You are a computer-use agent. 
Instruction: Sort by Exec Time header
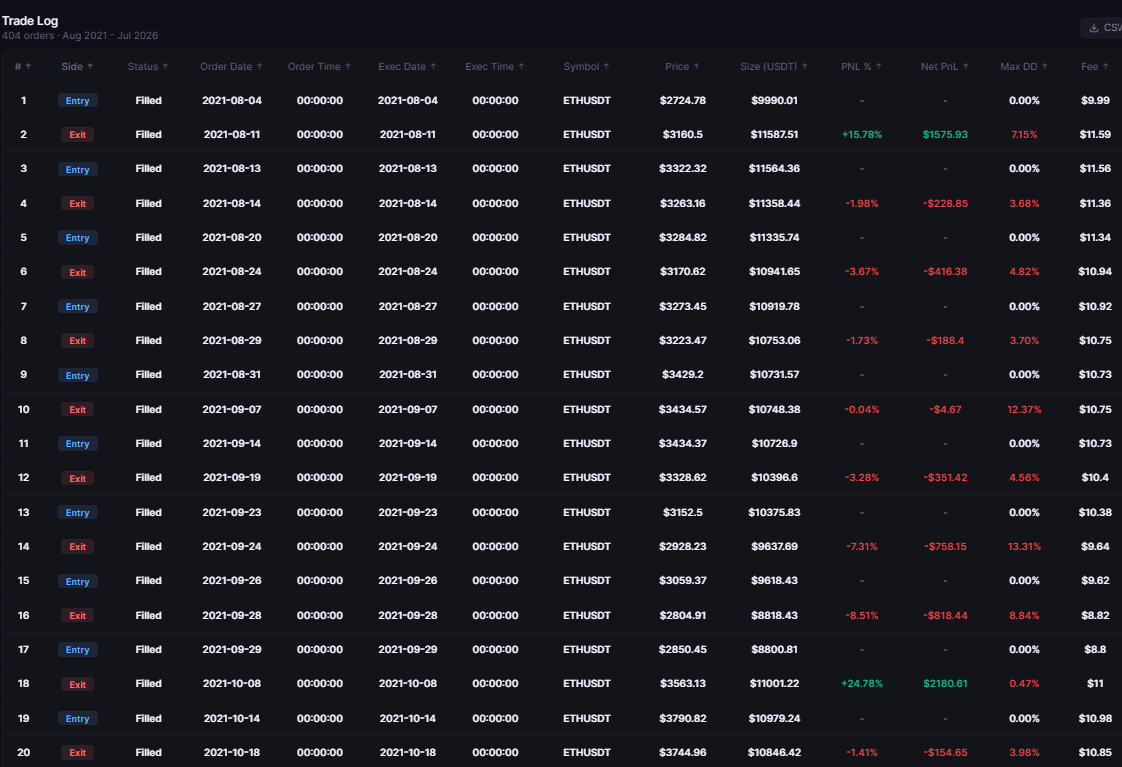pyautogui.click(x=494, y=67)
